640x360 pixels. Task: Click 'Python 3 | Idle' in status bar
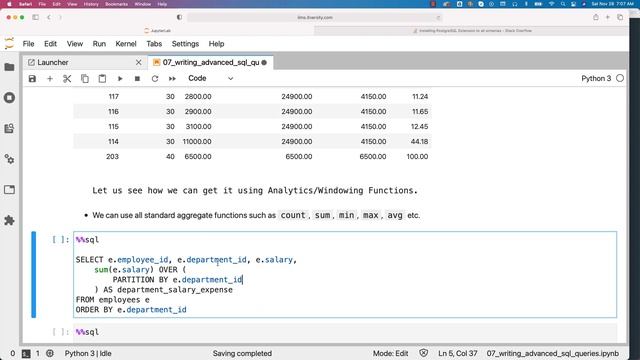click(88, 353)
